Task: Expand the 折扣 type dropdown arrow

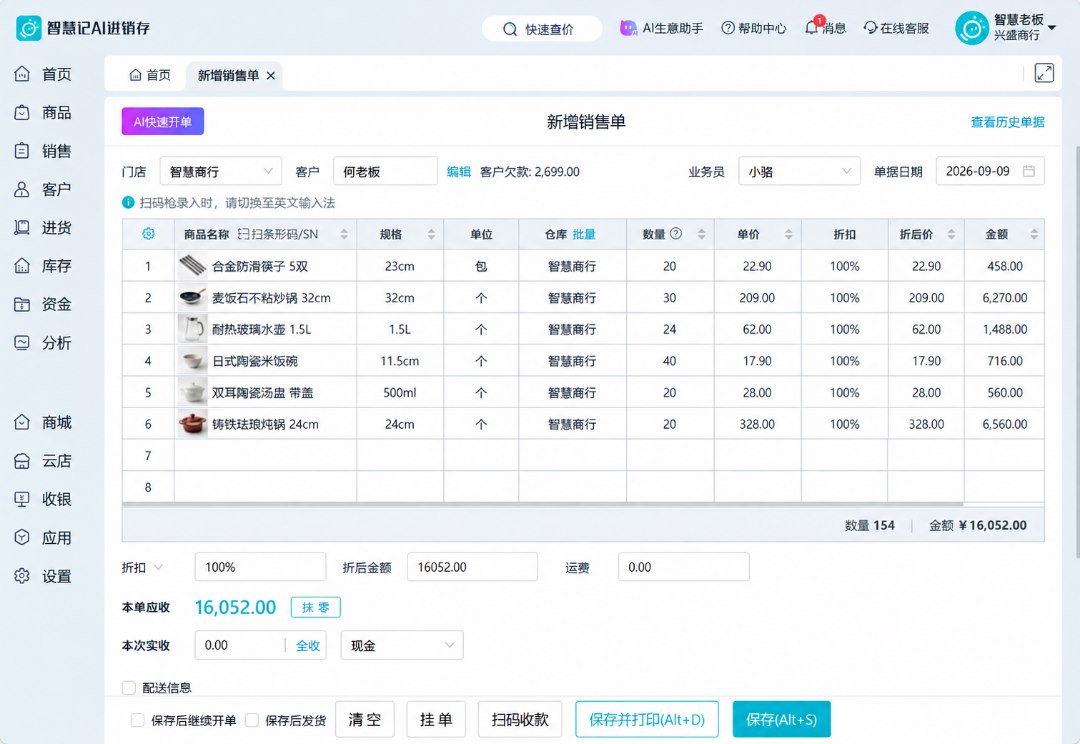Action: pyautogui.click(x=158, y=567)
